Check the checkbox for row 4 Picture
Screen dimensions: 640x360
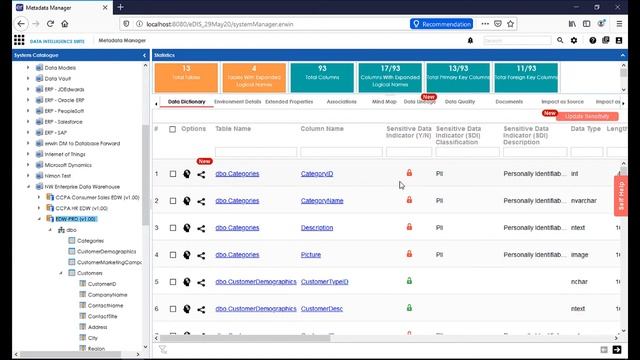[x=173, y=255]
